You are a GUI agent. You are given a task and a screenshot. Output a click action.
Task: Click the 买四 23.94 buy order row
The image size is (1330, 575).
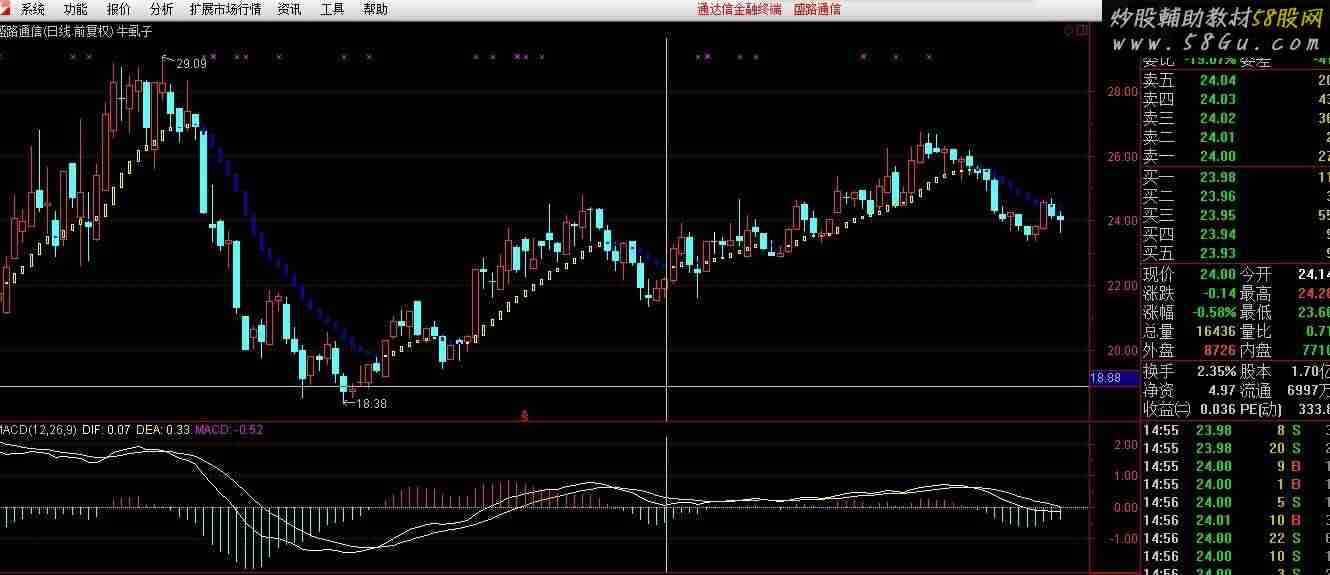pyautogui.click(x=1236, y=234)
